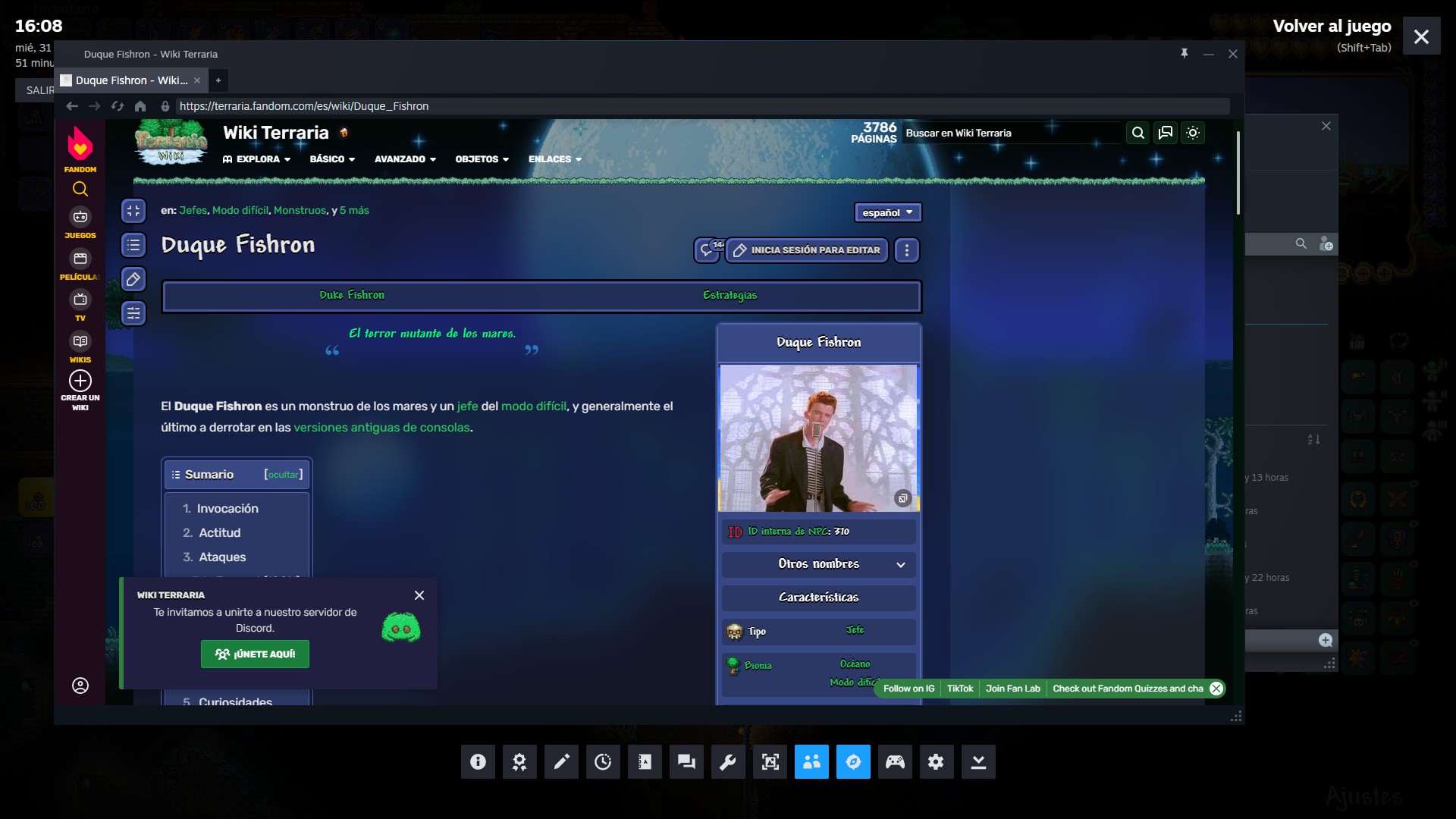The image size is (1456, 819).
Task: Toggle light/dark theme sun icon
Action: click(1193, 133)
